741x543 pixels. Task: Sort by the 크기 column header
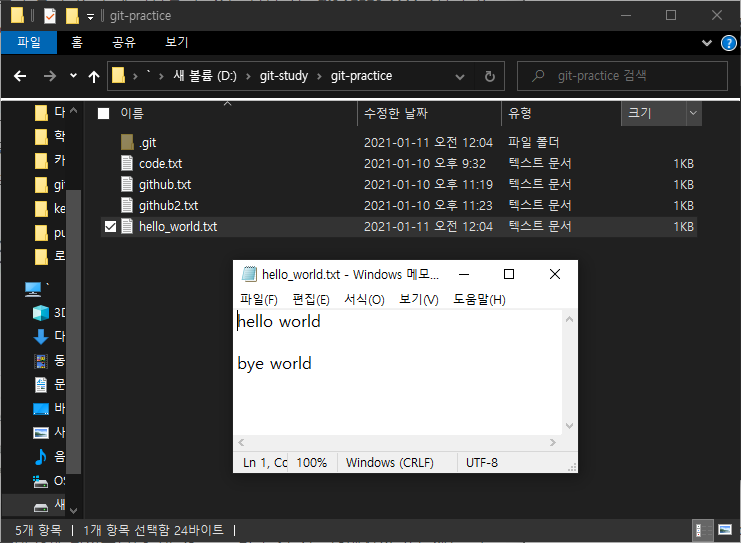639,113
